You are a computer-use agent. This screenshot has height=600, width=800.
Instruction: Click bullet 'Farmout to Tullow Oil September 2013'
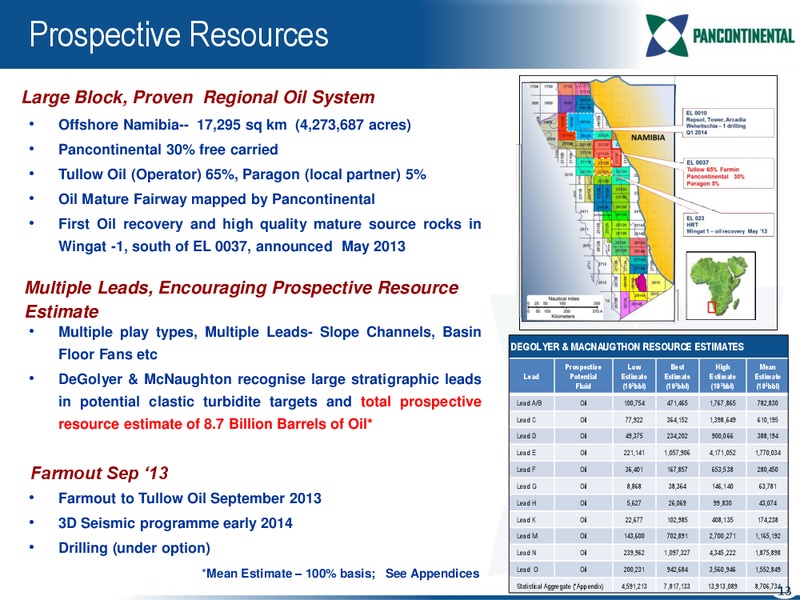tap(190, 498)
